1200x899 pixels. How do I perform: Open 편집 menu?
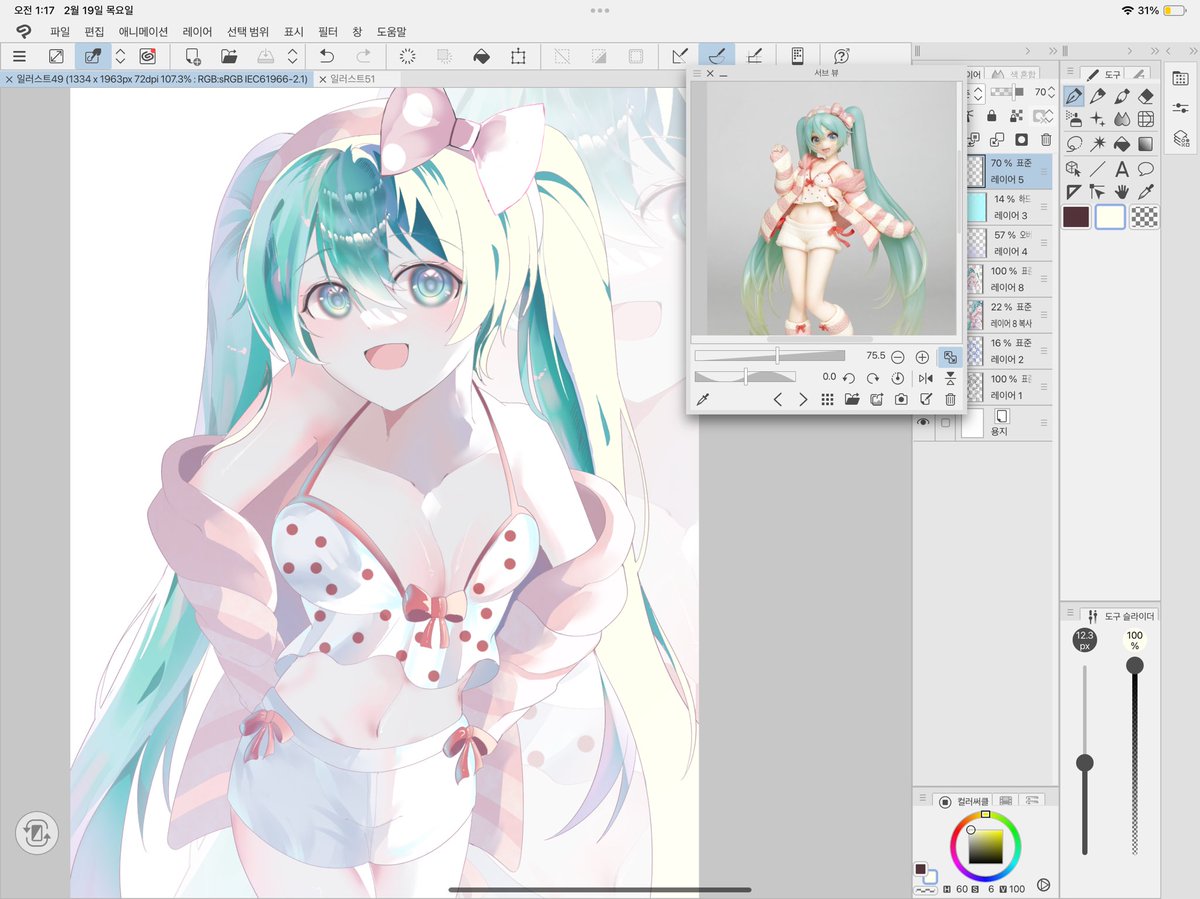pyautogui.click(x=94, y=32)
